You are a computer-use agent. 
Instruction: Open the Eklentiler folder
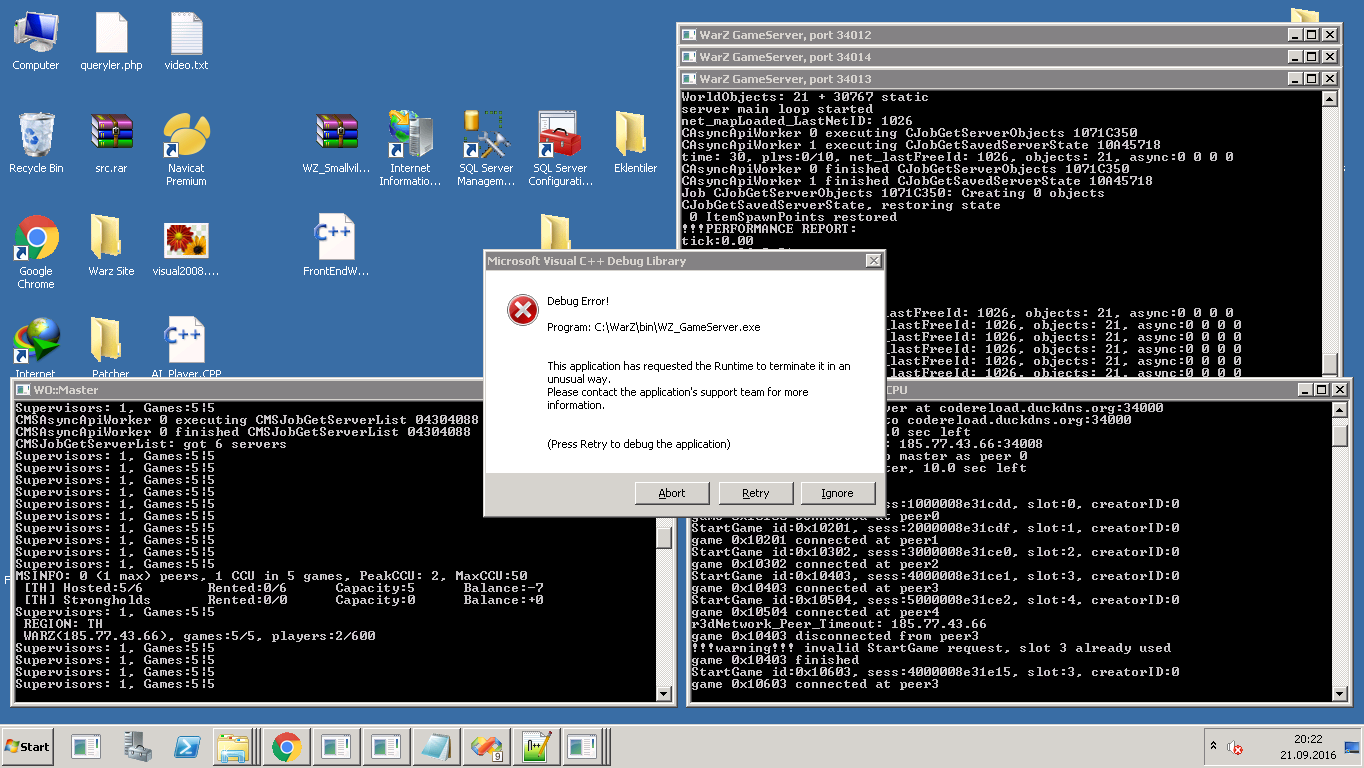click(635, 143)
